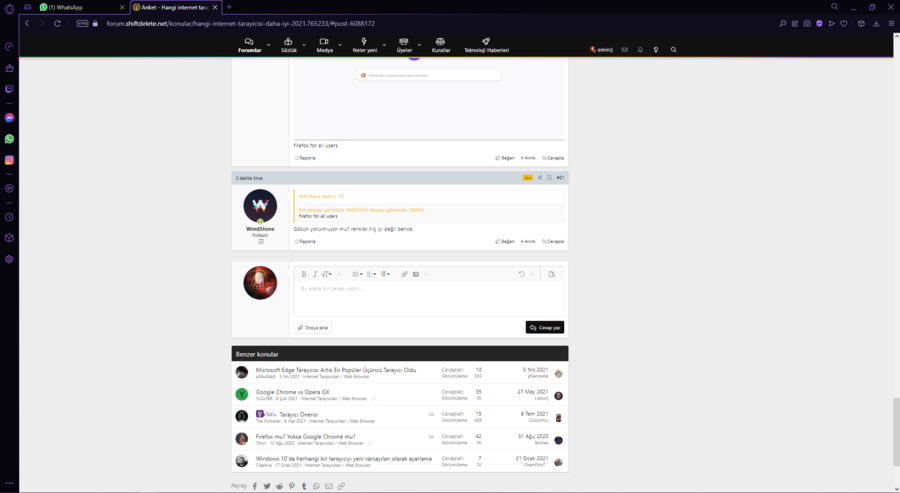Switch to the WhatsApp tab
This screenshot has width=900, height=493.
[x=82, y=7]
